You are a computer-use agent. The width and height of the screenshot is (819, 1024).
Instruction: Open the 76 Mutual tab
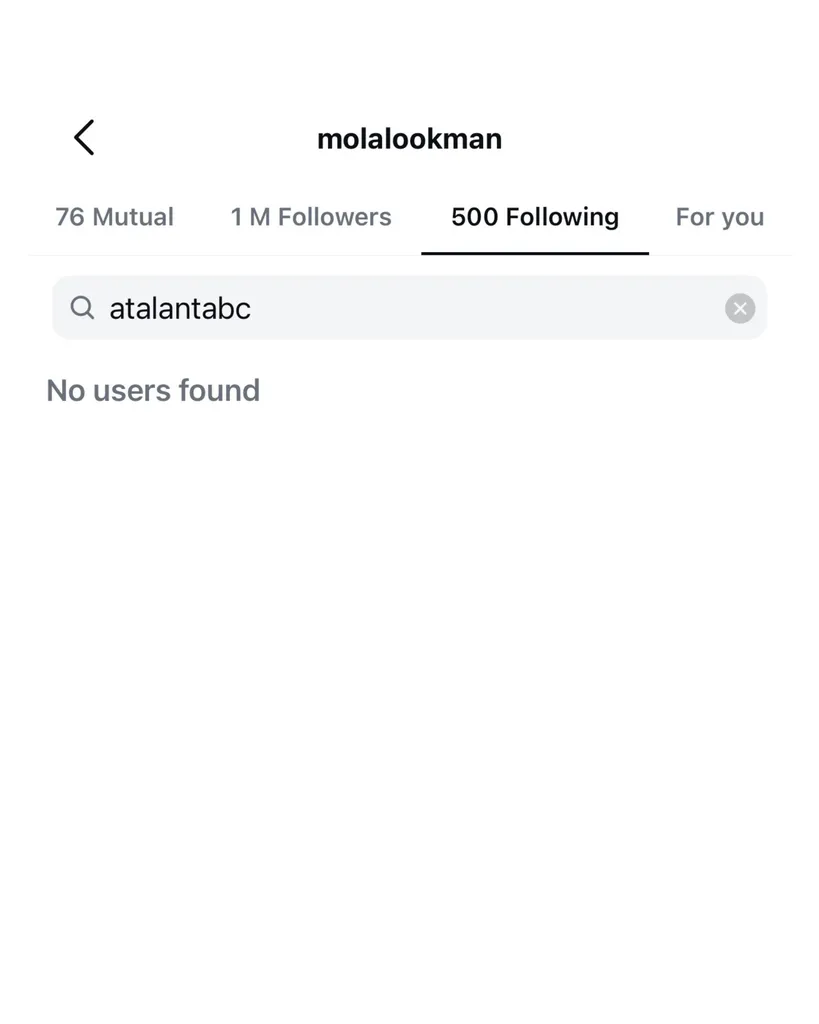pyautogui.click(x=114, y=217)
